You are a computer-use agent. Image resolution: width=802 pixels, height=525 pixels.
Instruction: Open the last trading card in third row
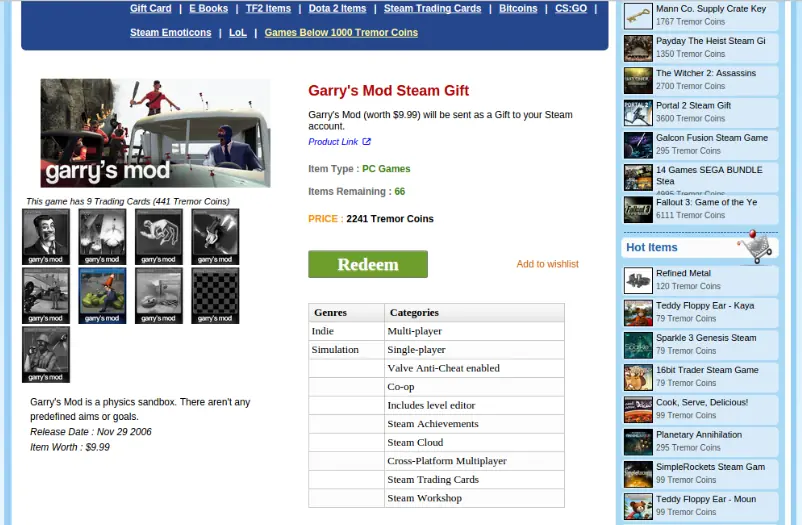(46, 354)
